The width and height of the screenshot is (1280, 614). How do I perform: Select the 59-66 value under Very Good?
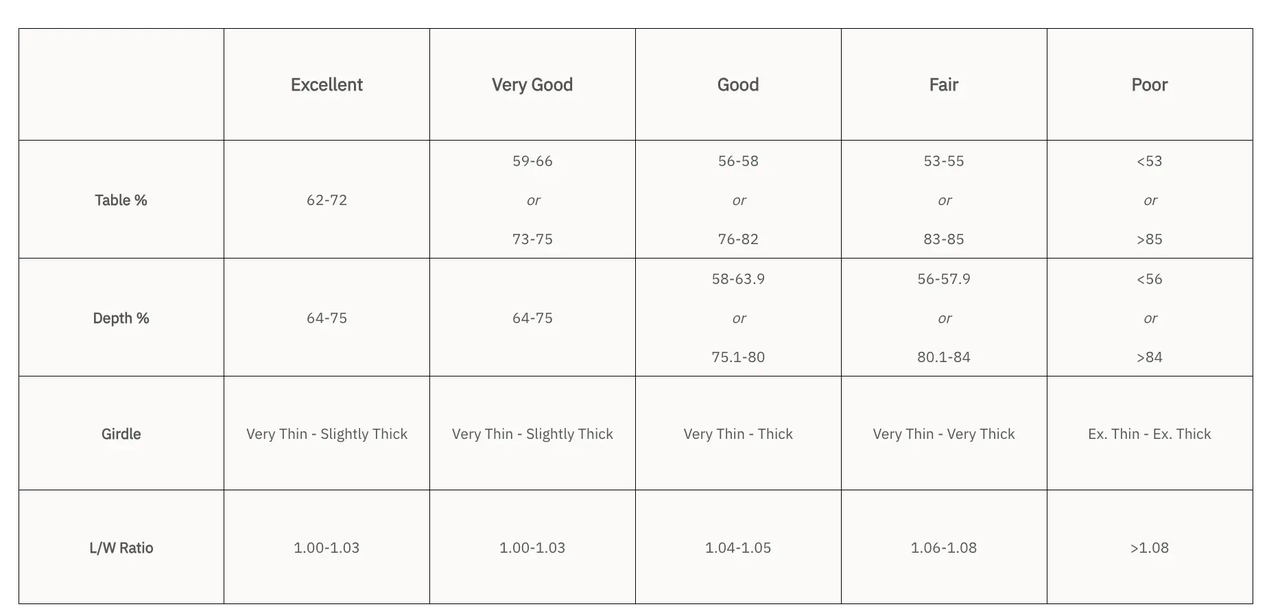click(x=532, y=161)
